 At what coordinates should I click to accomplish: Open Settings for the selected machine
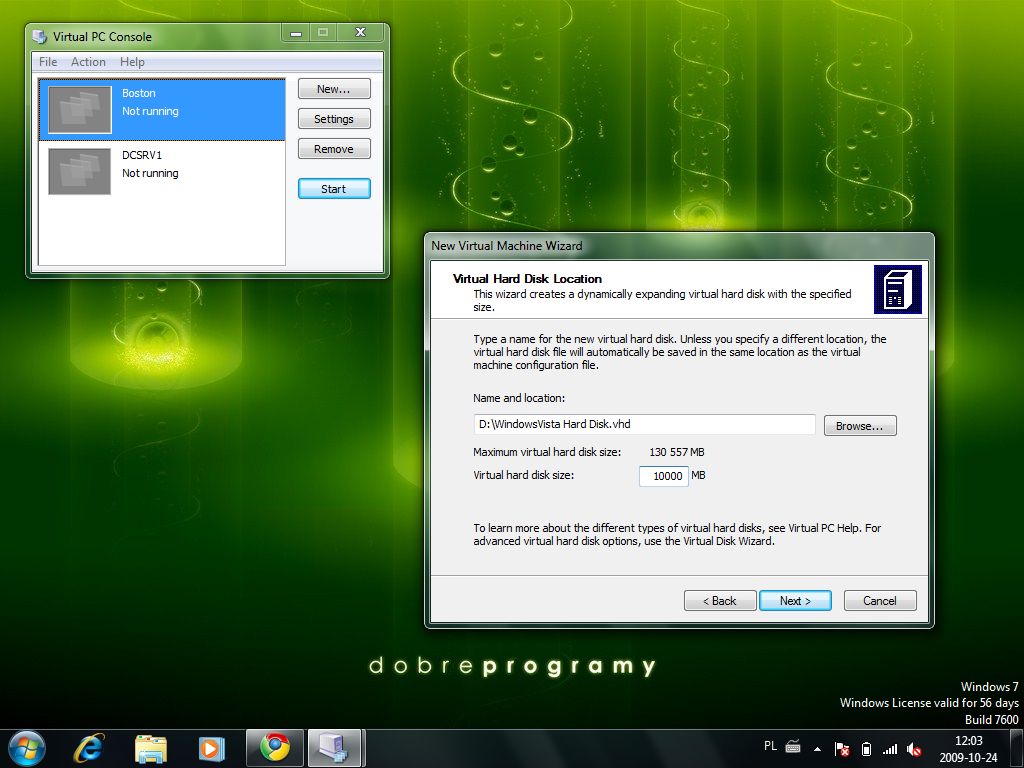pyautogui.click(x=334, y=119)
